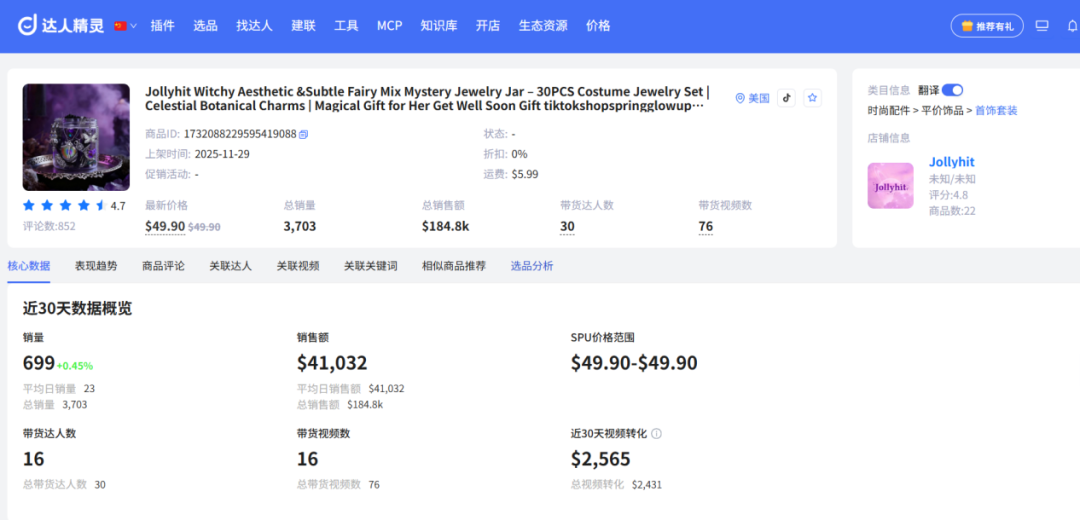Click the underlined 带货视频数 value 76
Viewport: 1080px width, 520px height.
[x=705, y=227]
